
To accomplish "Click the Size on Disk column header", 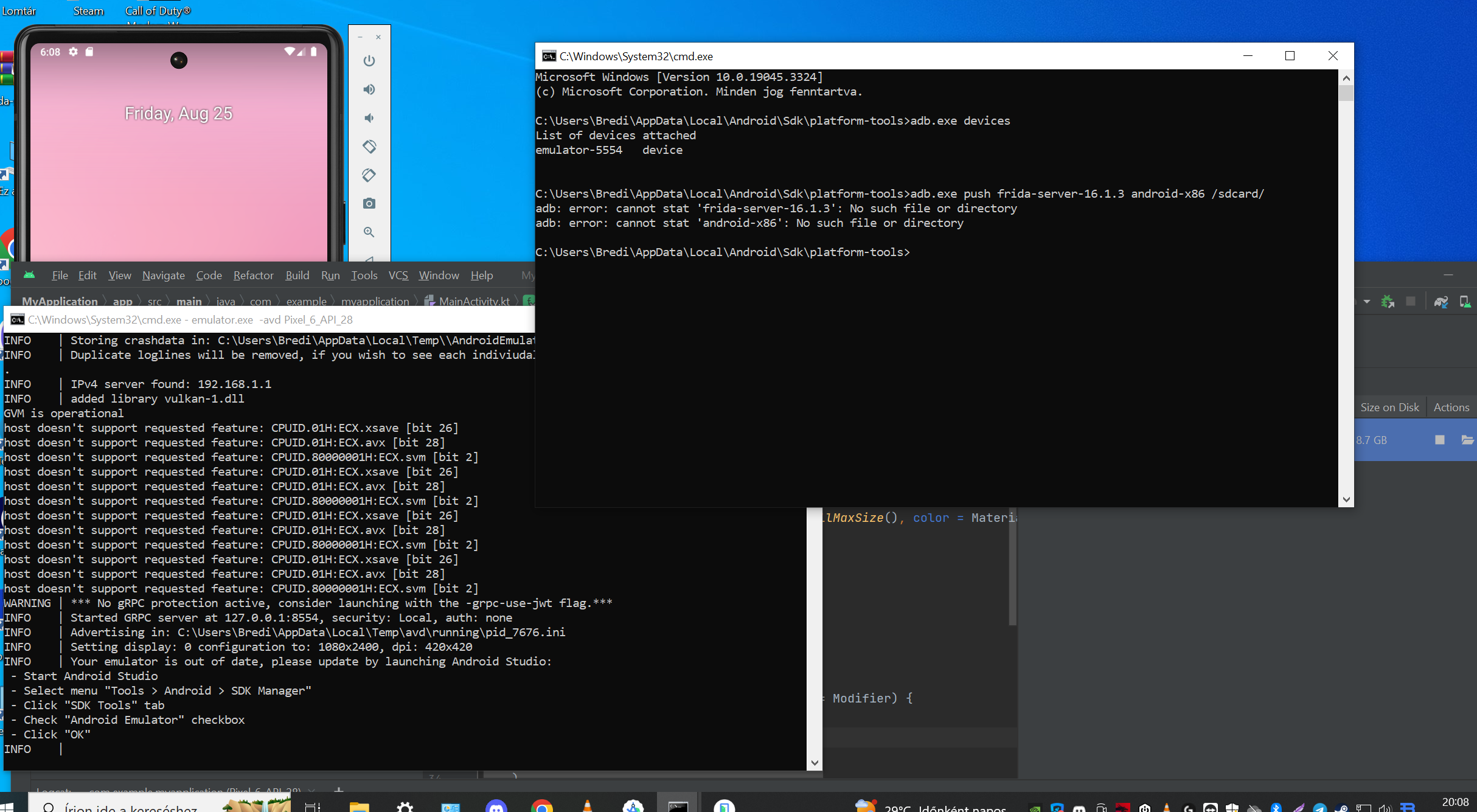I will [1389, 408].
